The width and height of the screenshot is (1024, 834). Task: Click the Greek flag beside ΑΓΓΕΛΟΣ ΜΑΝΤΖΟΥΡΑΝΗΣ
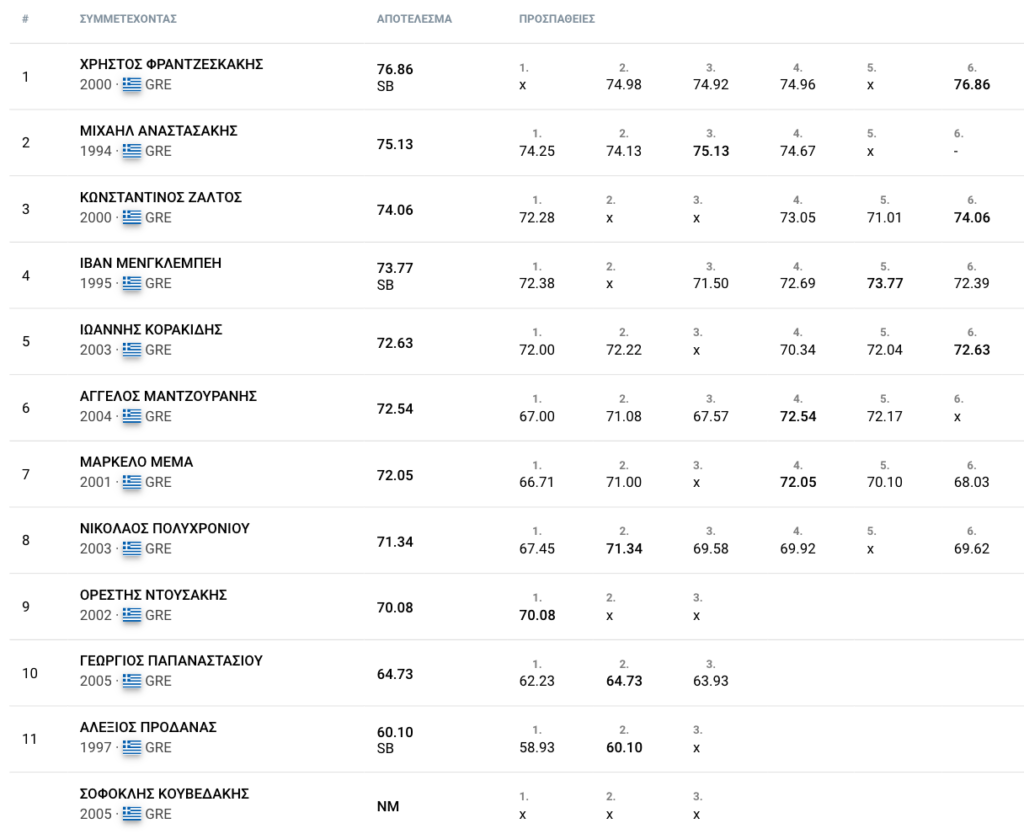click(132, 417)
